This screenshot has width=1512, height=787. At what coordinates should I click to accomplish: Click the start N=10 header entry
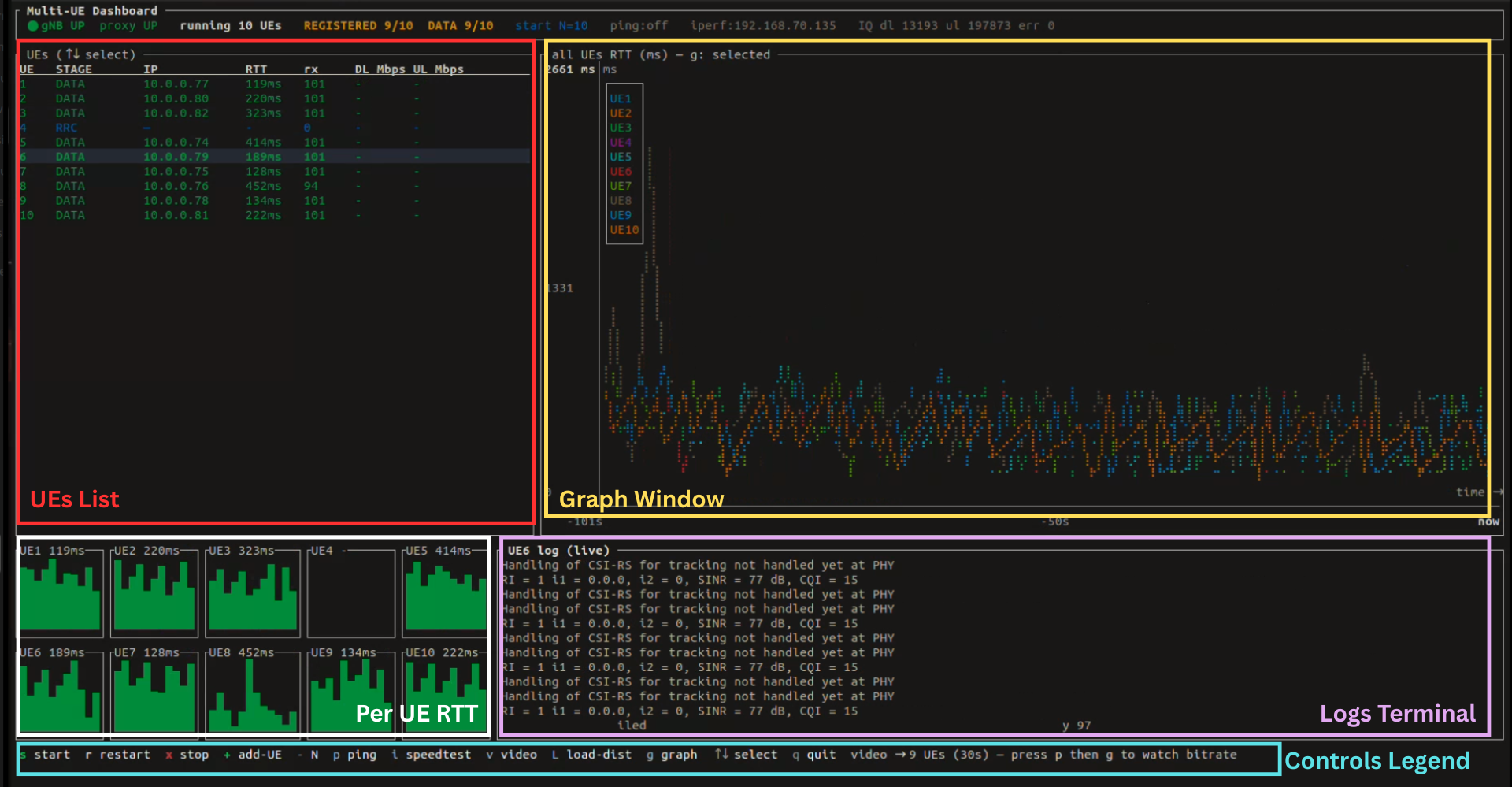(551, 26)
